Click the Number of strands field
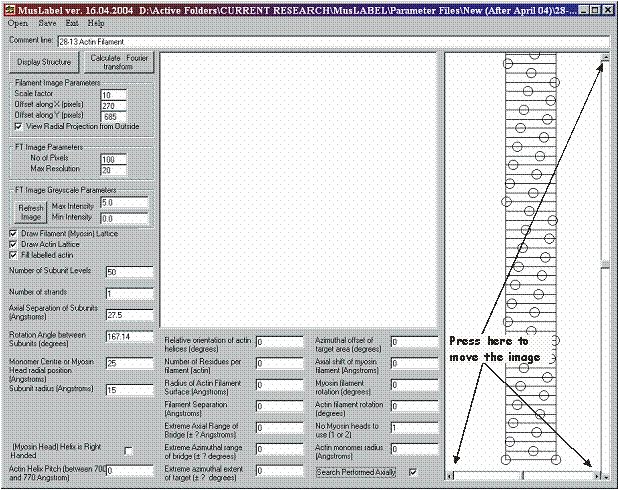 coord(130,294)
